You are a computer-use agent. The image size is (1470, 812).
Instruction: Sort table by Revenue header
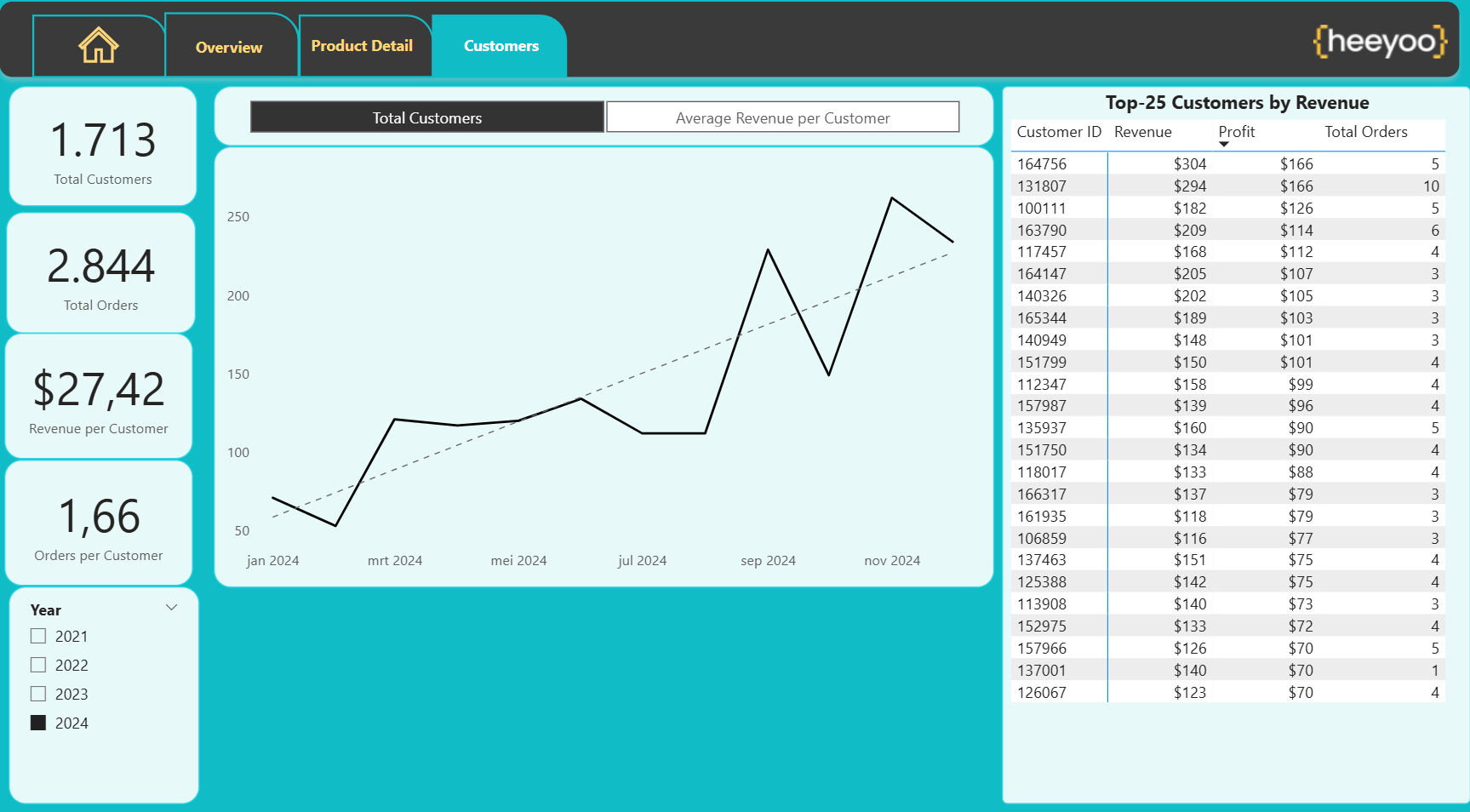pos(1142,132)
